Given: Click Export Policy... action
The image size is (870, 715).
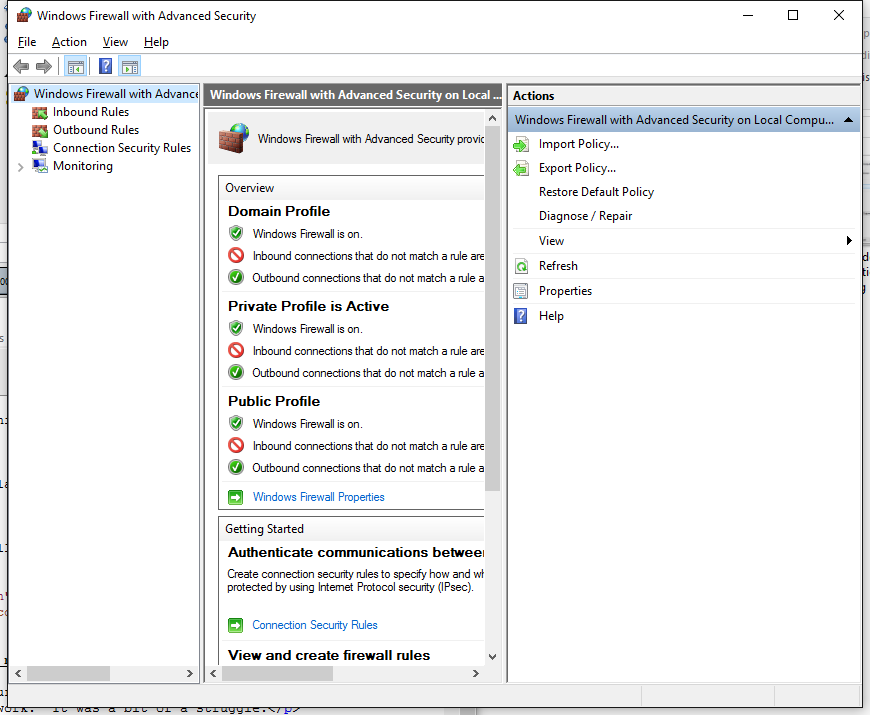Looking at the screenshot, I should [577, 168].
